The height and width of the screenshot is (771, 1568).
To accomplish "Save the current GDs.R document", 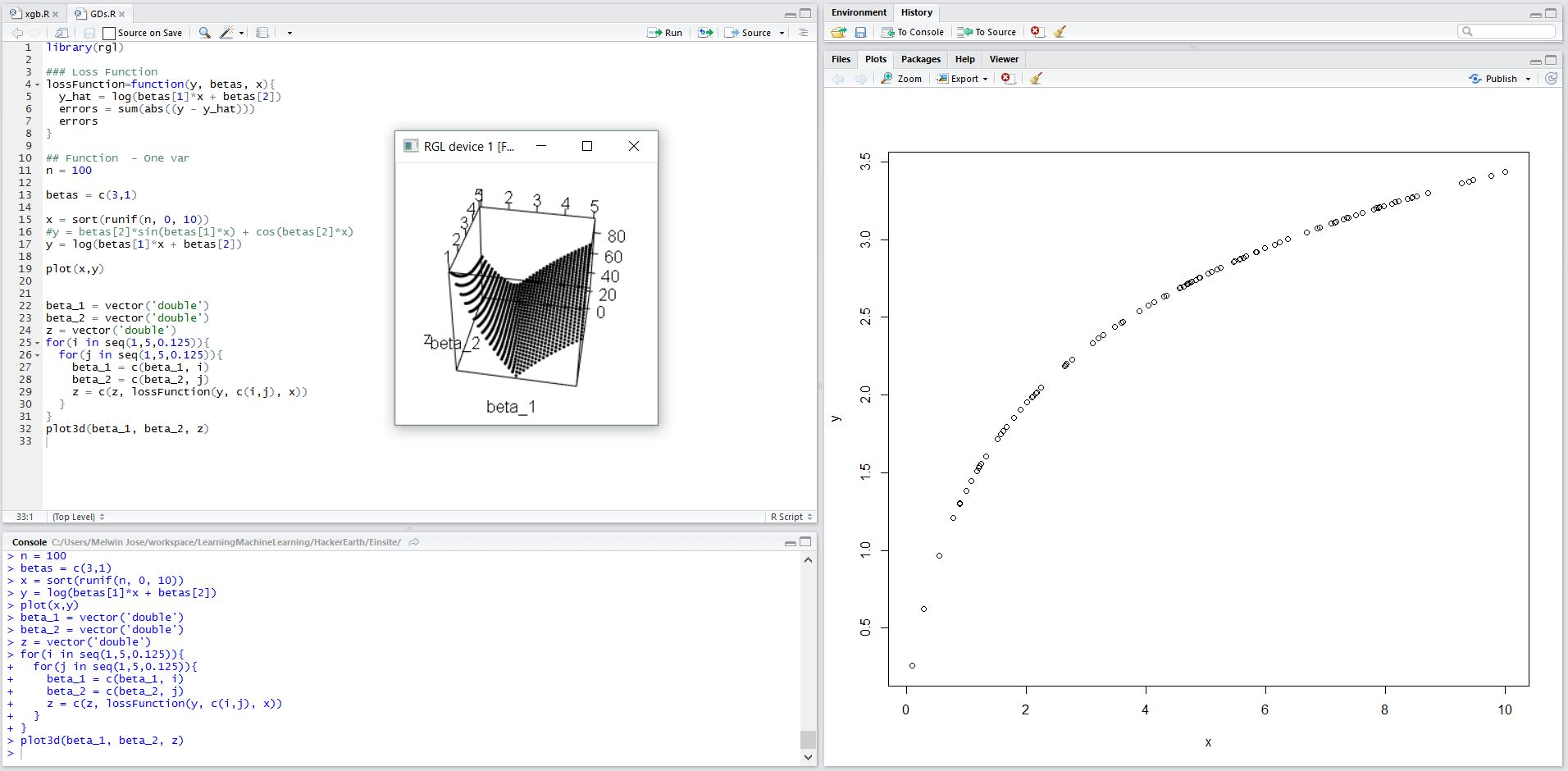I will (x=89, y=33).
